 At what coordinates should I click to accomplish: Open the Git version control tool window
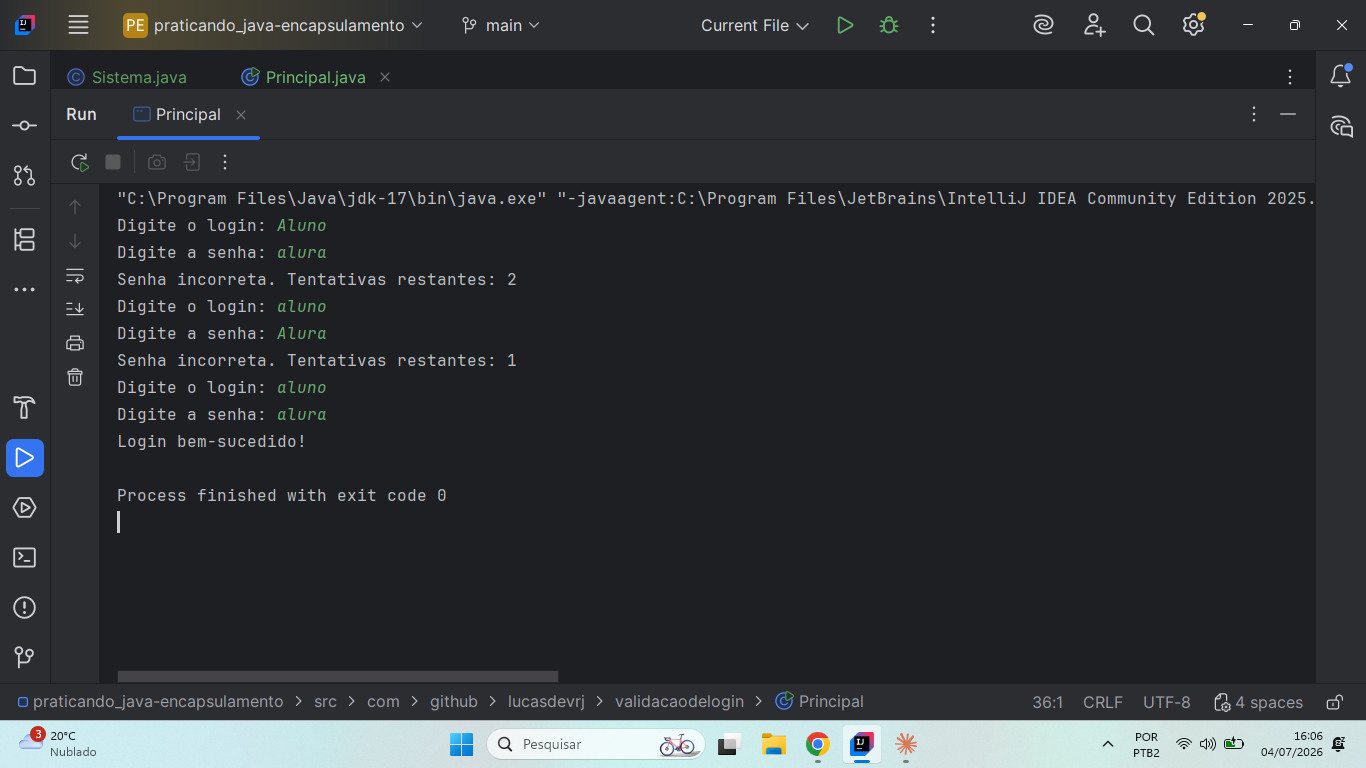click(25, 658)
